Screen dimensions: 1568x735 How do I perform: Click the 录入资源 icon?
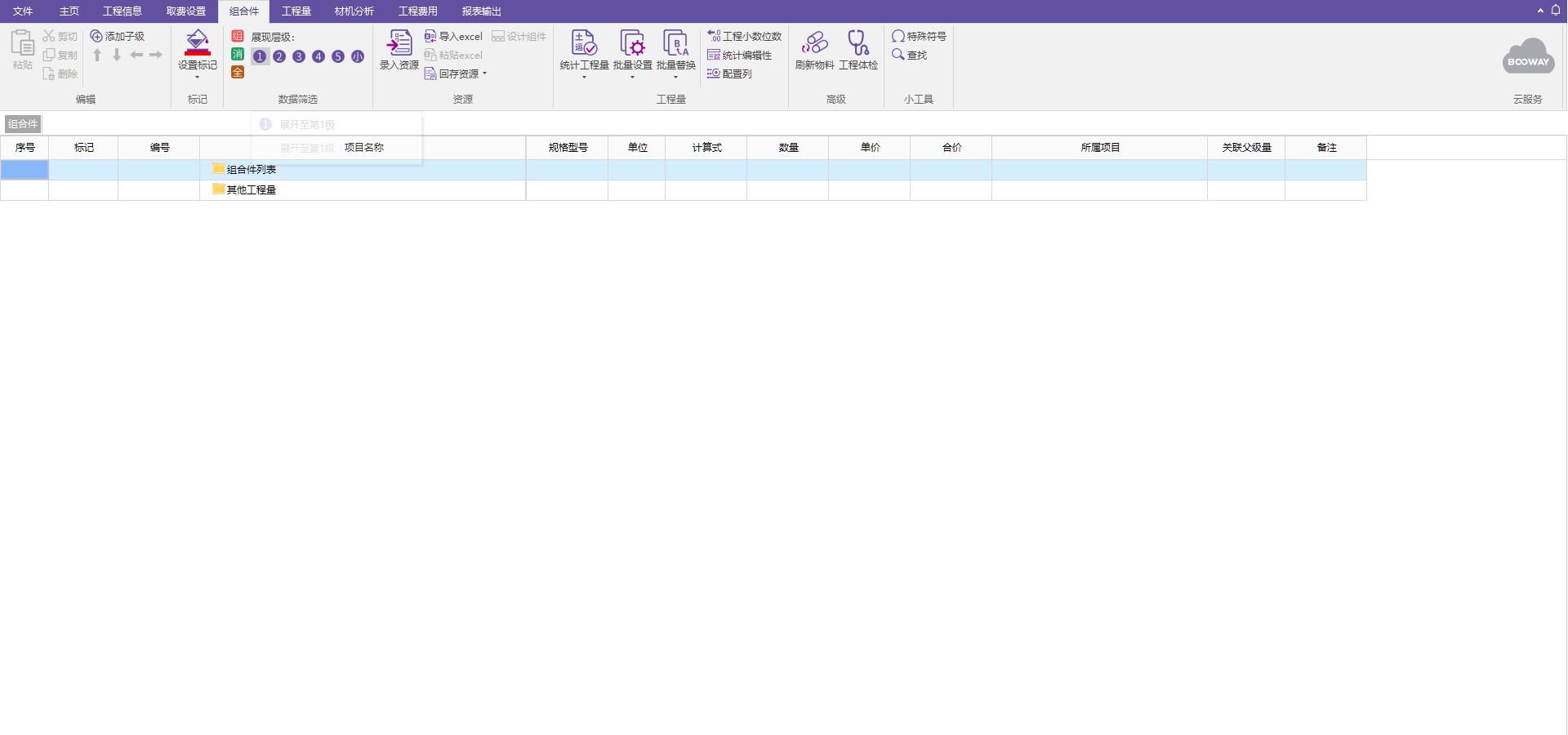pyautogui.click(x=399, y=42)
